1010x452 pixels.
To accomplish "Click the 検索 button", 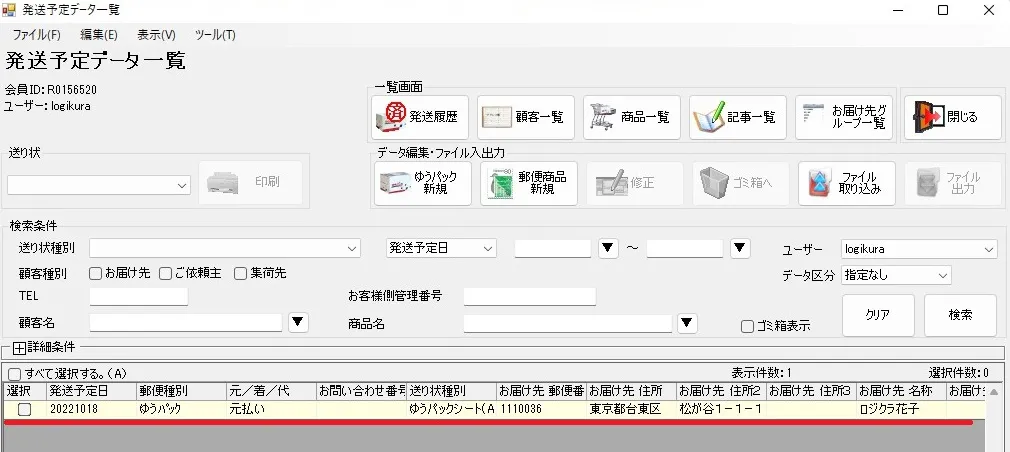I will 960,315.
